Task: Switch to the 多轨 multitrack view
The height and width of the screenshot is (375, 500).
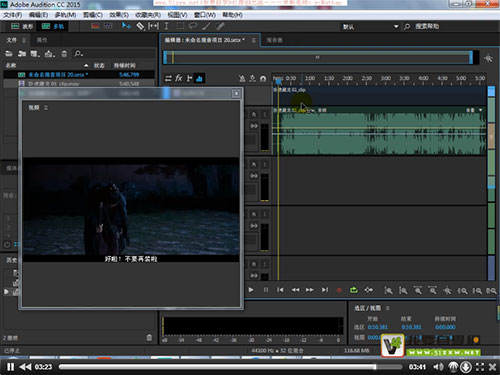Action: (53, 26)
